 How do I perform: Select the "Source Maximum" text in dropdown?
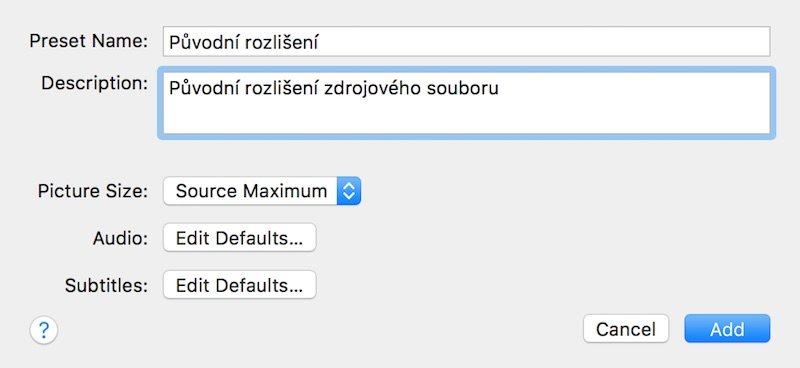point(252,191)
